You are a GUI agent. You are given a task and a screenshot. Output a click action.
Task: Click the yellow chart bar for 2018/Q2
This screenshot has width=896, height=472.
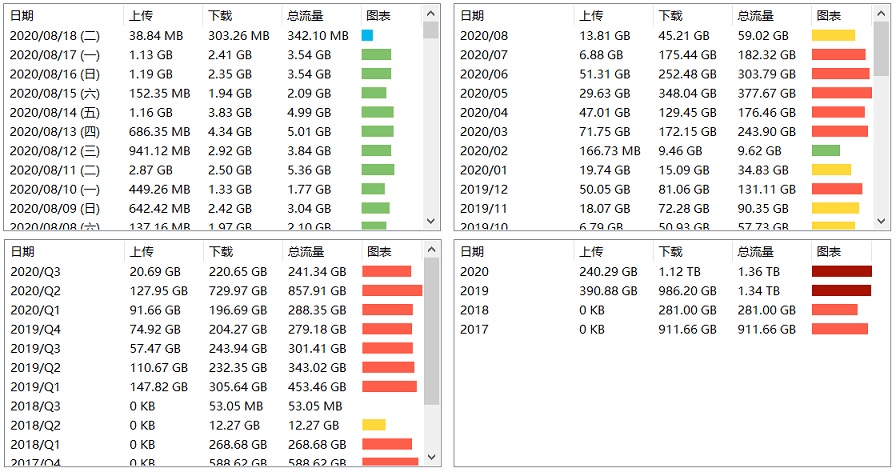pos(374,425)
